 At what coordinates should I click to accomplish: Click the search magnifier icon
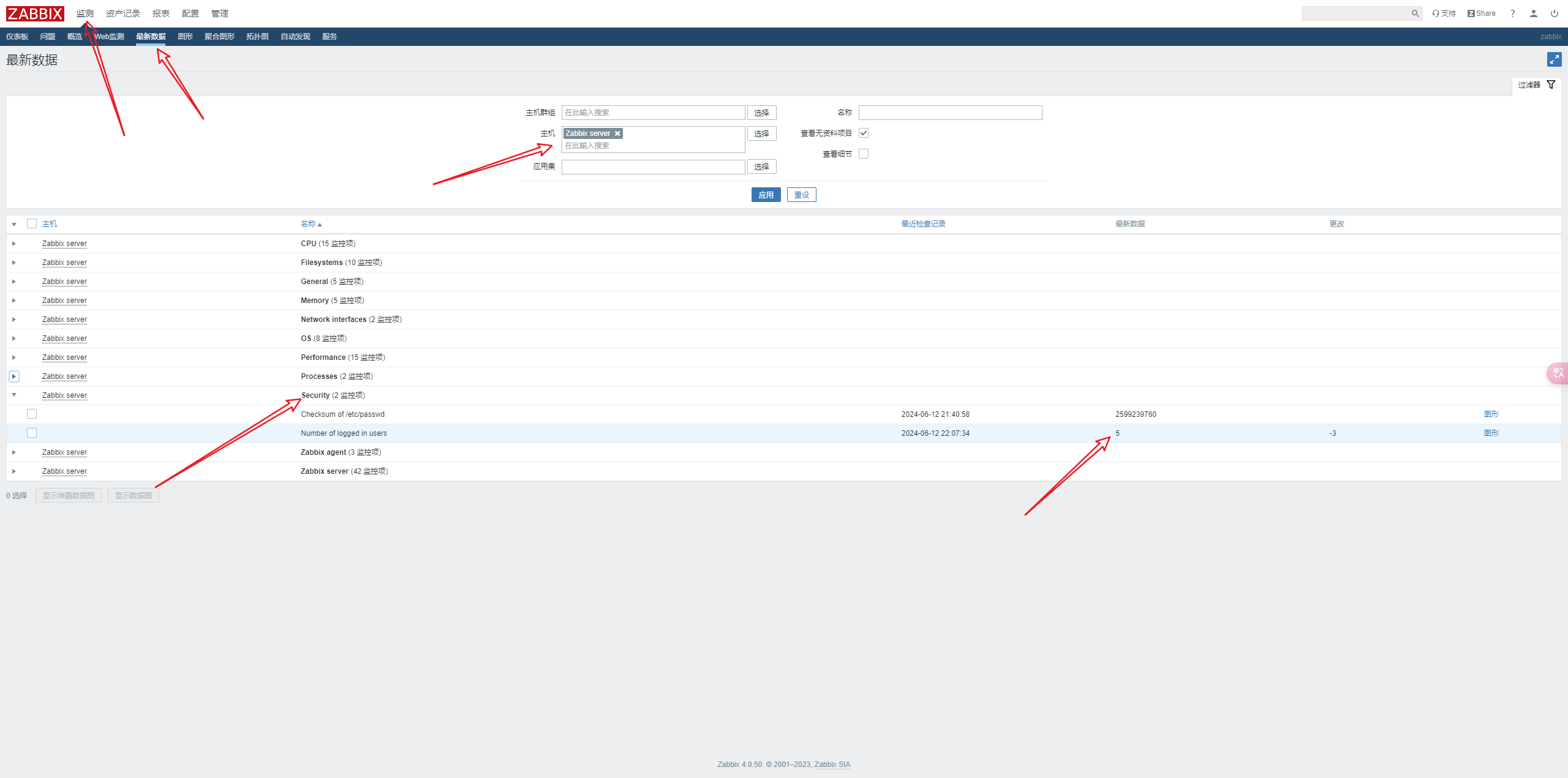click(1415, 13)
